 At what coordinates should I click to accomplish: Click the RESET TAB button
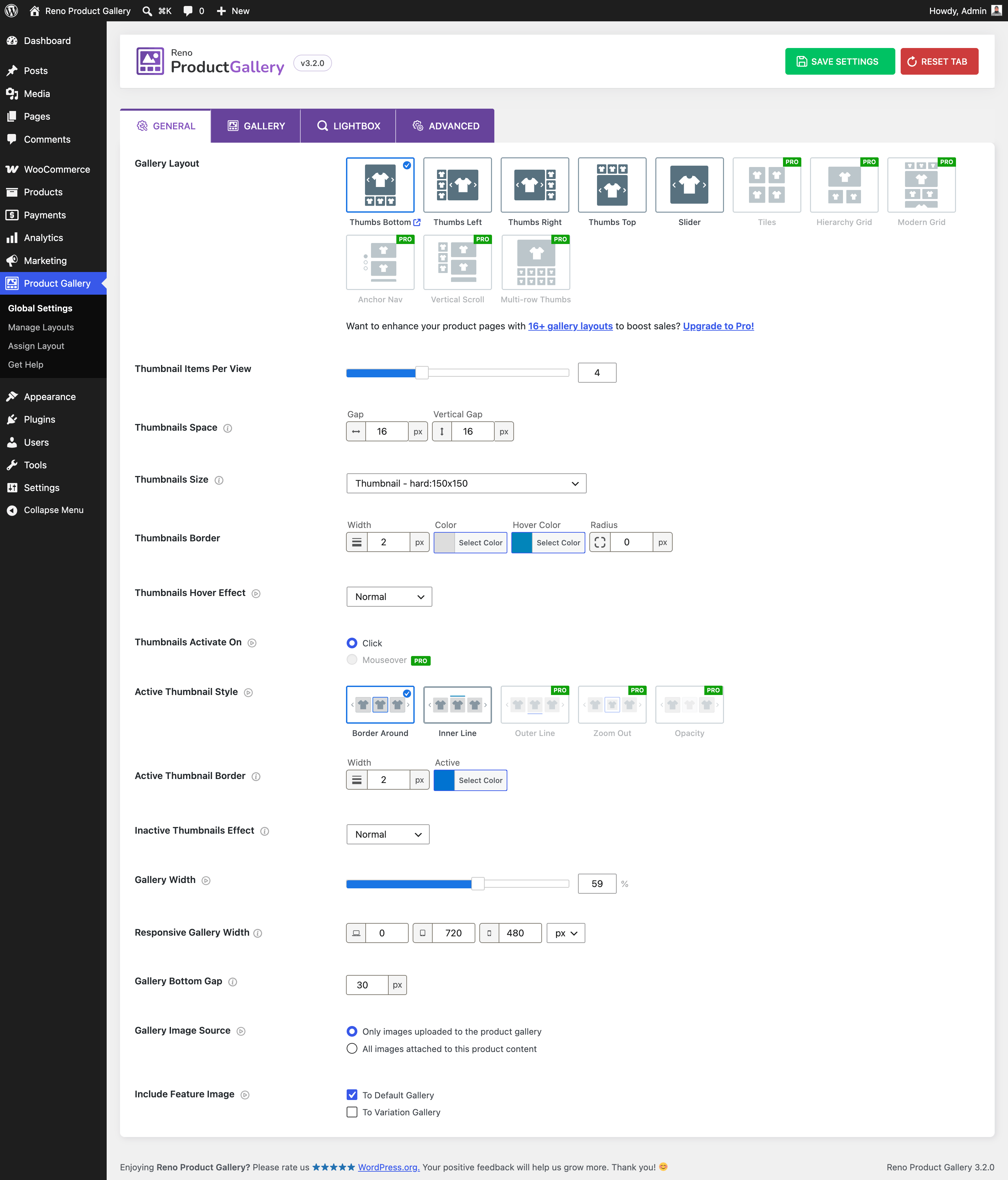940,62
